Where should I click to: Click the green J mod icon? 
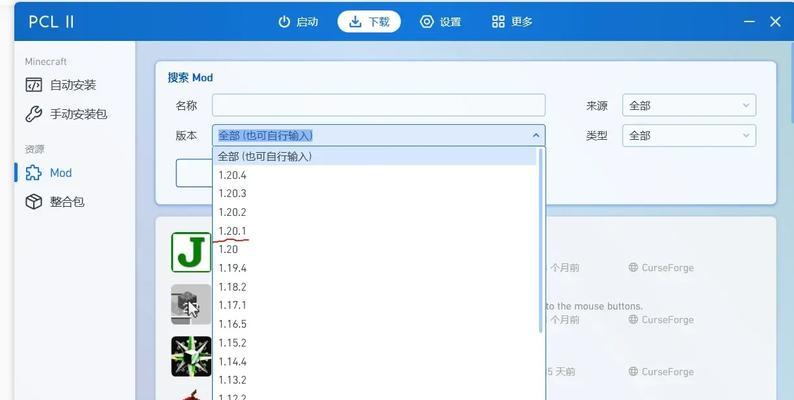click(191, 252)
